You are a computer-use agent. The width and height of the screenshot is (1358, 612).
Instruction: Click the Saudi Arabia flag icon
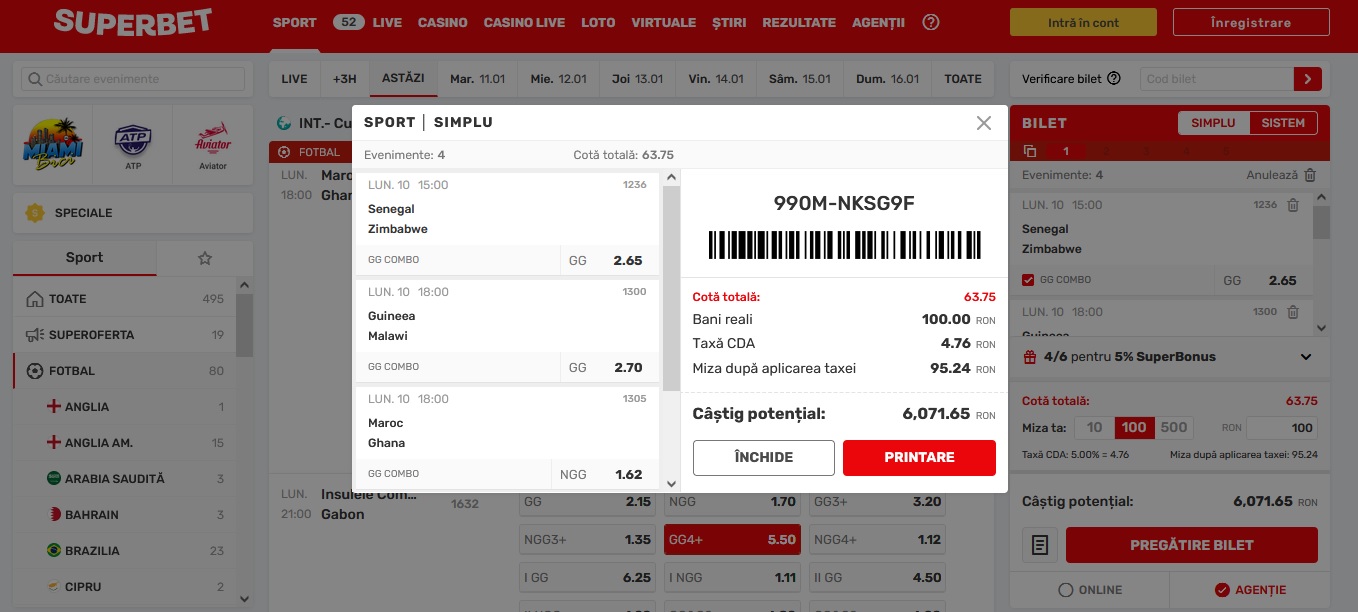pos(54,479)
